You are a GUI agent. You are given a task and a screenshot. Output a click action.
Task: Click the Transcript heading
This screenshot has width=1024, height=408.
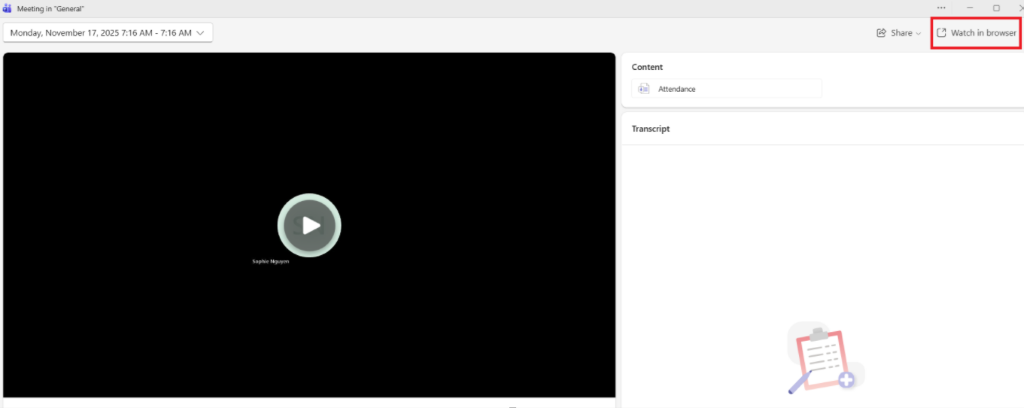(x=650, y=129)
